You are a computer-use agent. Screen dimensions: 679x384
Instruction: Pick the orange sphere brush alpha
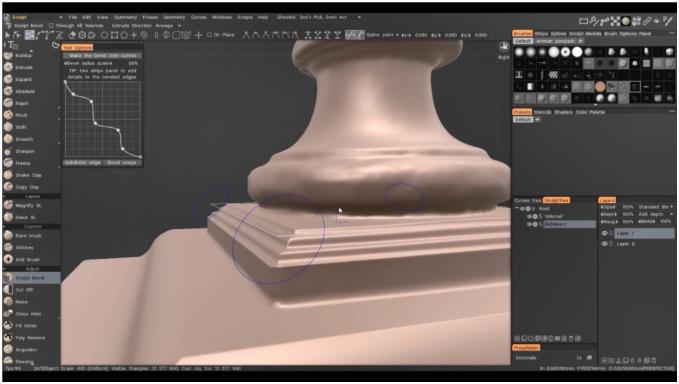point(600,87)
